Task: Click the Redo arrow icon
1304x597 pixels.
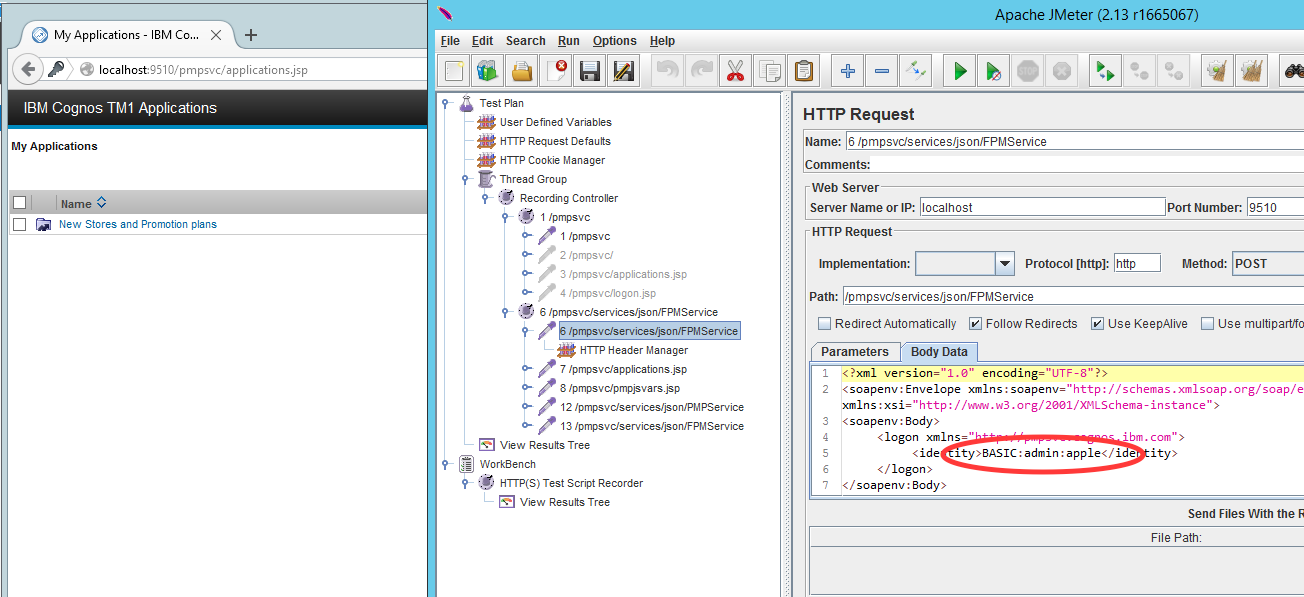Action: point(702,71)
